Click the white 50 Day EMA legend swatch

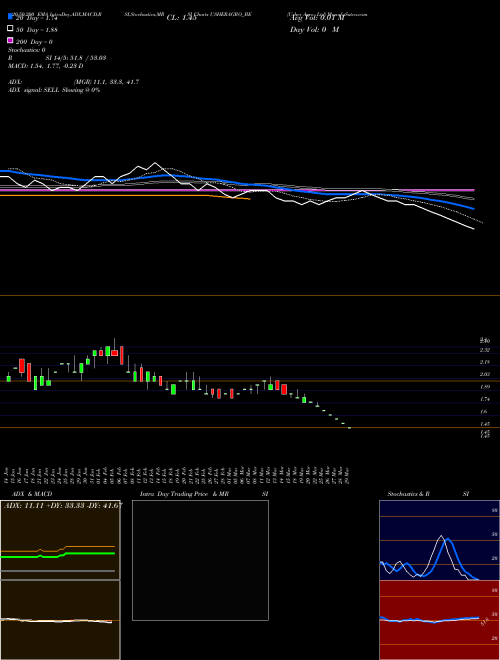point(10,29)
